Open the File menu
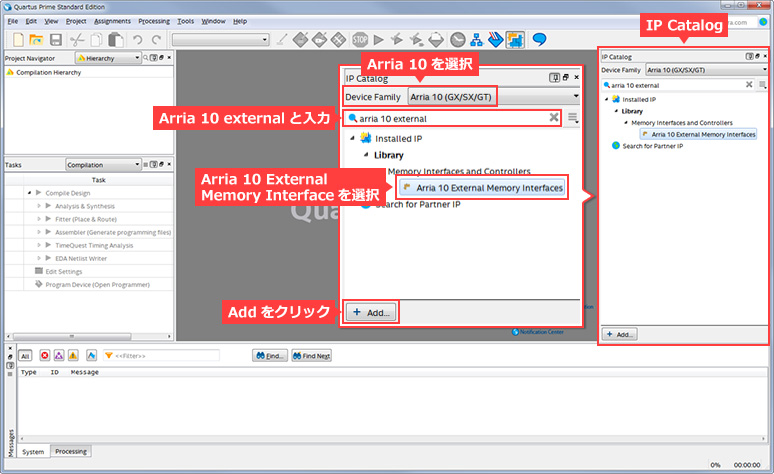The height and width of the screenshot is (474, 774). pyautogui.click(x=13, y=21)
